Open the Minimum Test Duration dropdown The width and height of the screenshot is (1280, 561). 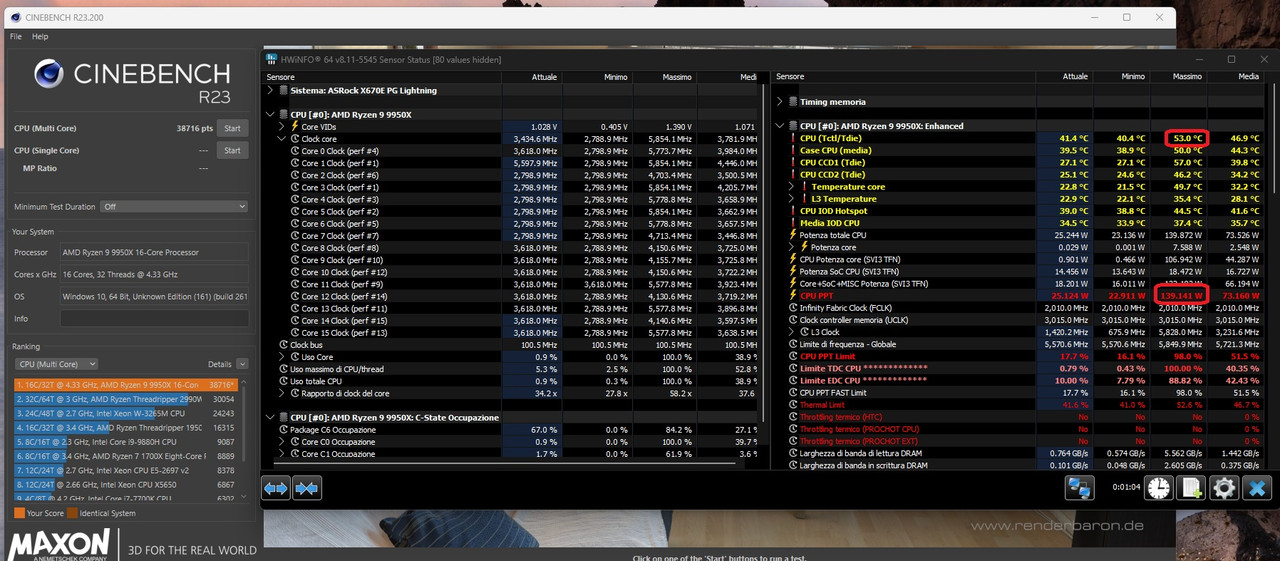[x=173, y=206]
